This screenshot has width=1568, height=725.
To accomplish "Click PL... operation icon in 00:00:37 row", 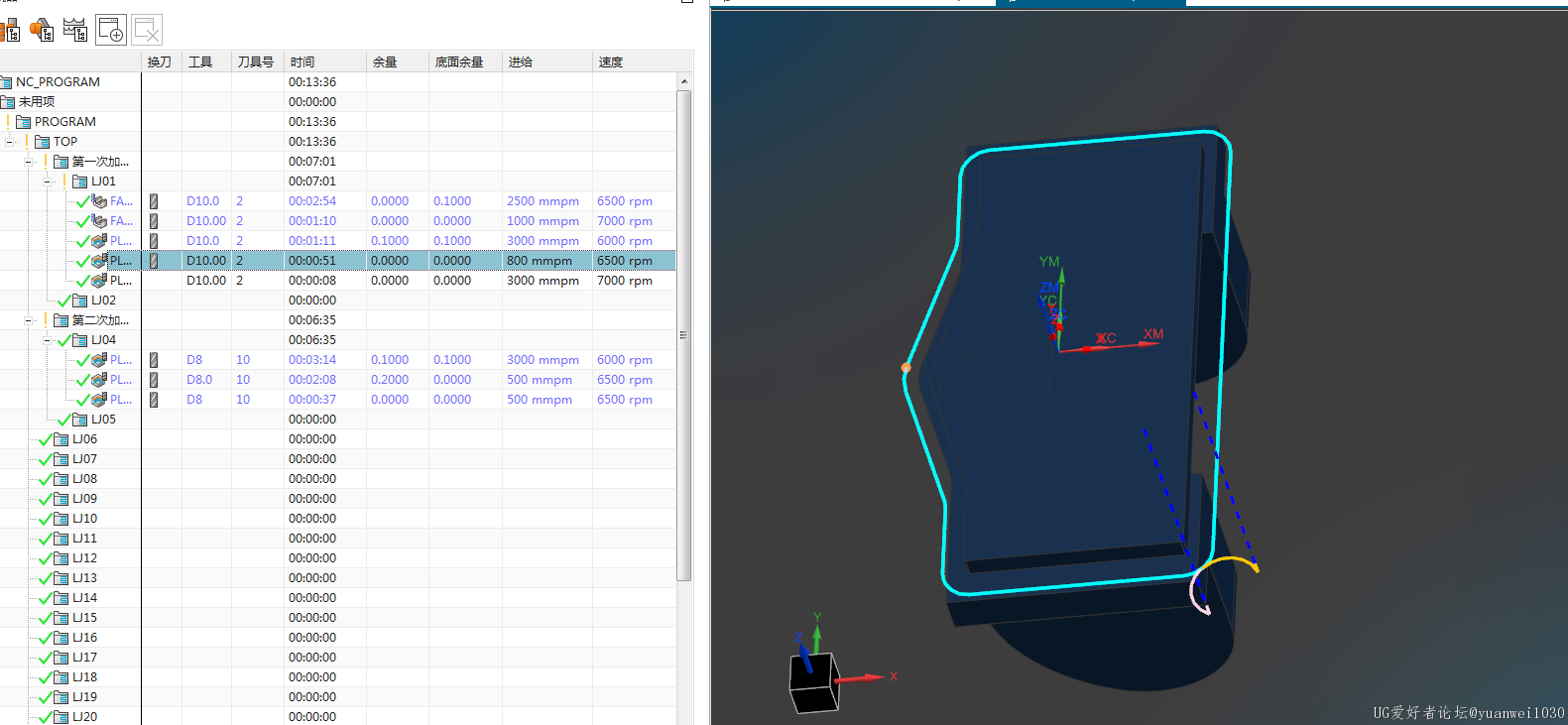I will (x=99, y=400).
